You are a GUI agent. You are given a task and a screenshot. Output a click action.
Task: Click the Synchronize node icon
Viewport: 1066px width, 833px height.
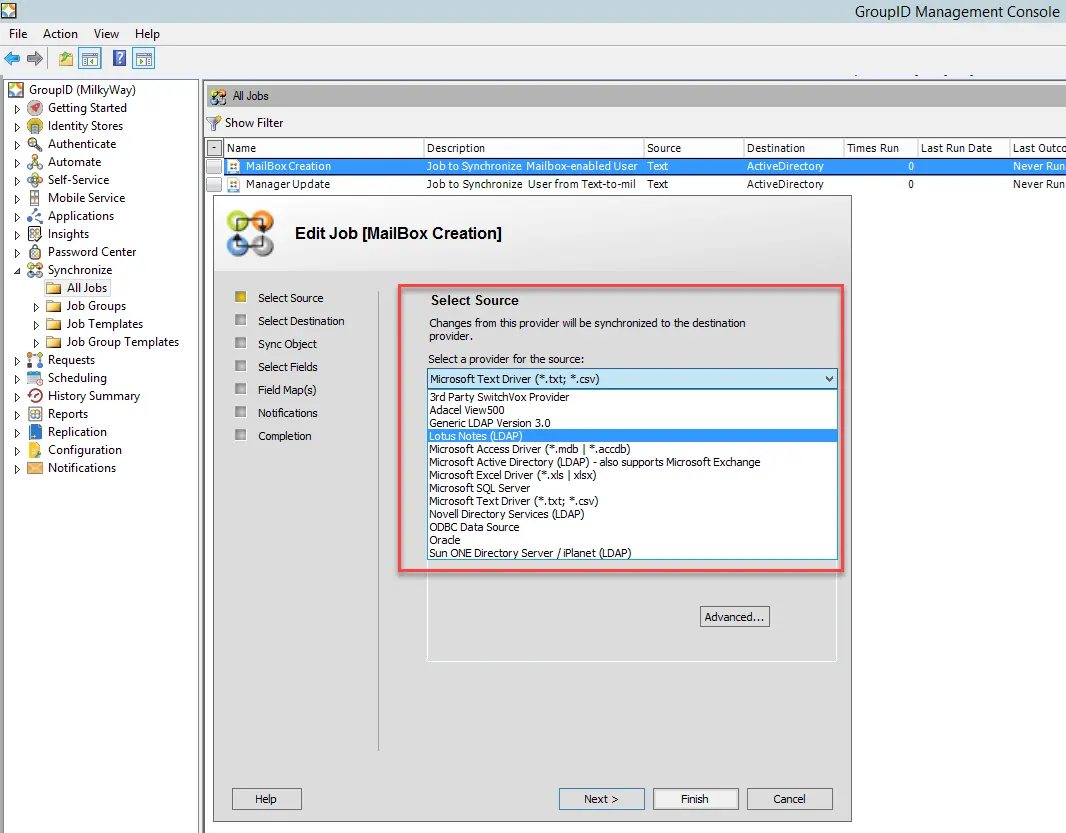point(35,270)
